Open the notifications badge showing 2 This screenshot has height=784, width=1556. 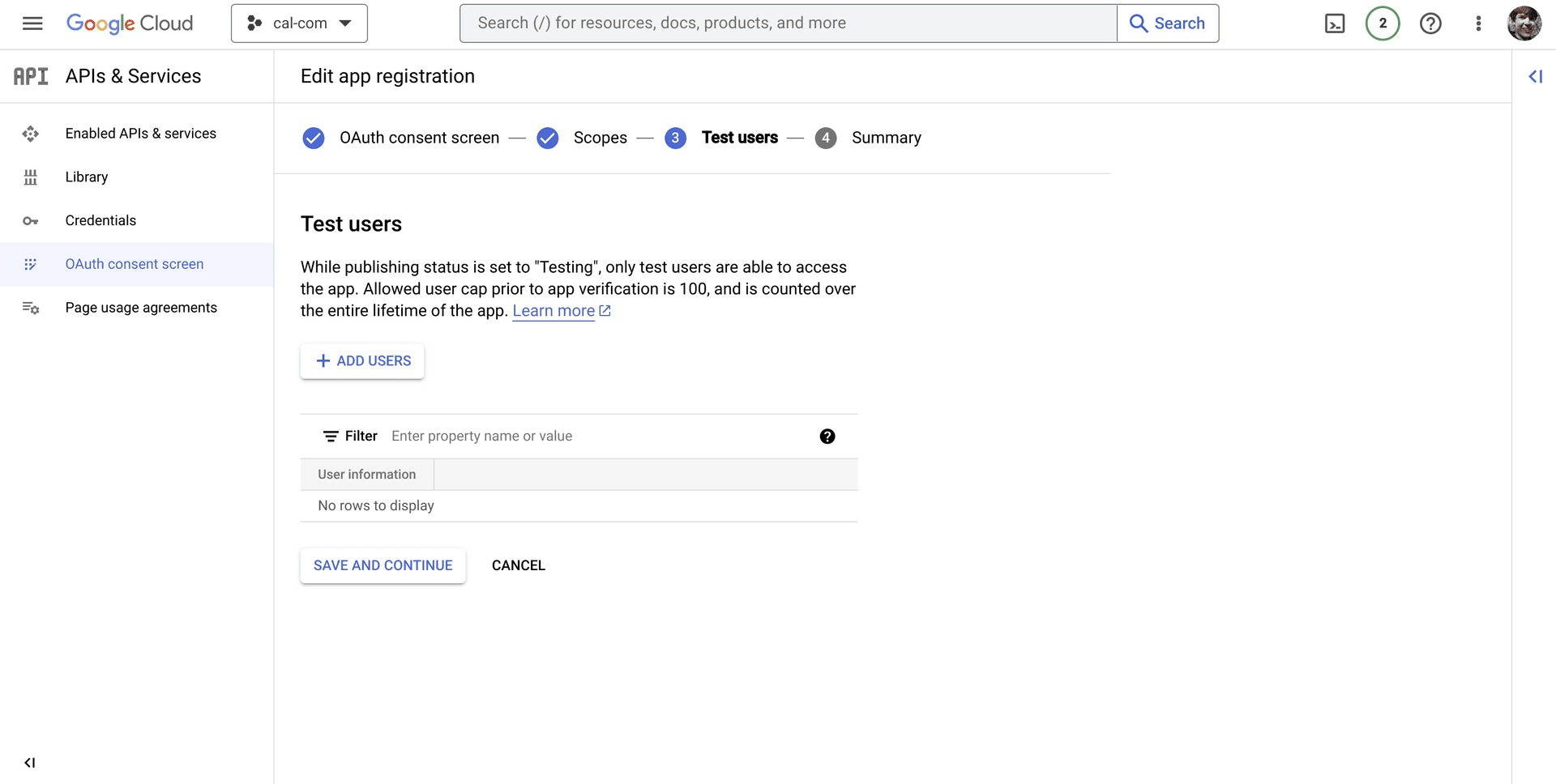point(1382,23)
